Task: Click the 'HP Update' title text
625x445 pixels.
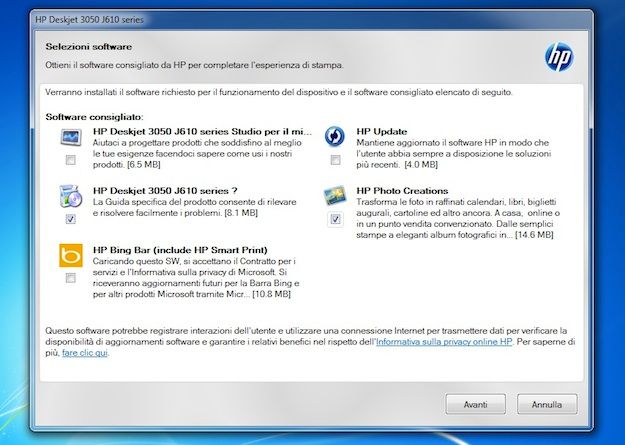Action: click(x=381, y=132)
